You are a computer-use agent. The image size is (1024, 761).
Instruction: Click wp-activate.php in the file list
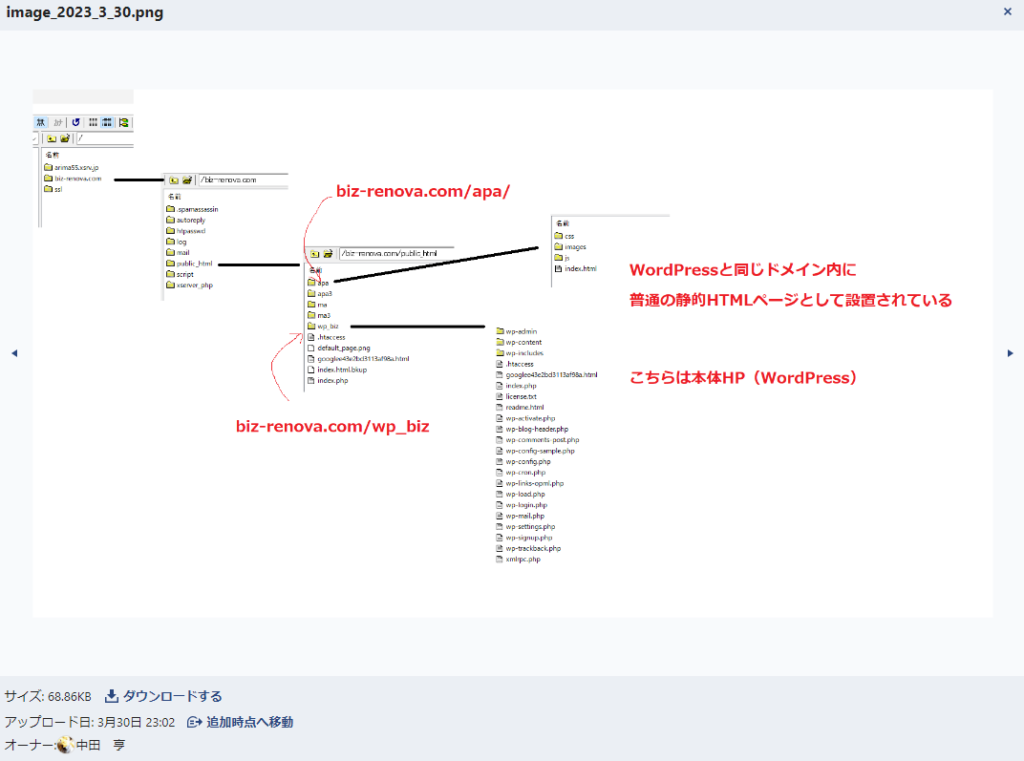(x=526, y=418)
